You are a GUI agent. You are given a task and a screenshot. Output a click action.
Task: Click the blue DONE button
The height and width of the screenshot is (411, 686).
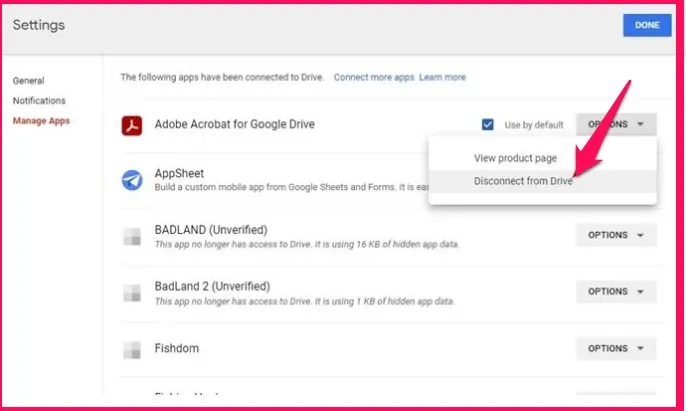tap(647, 25)
